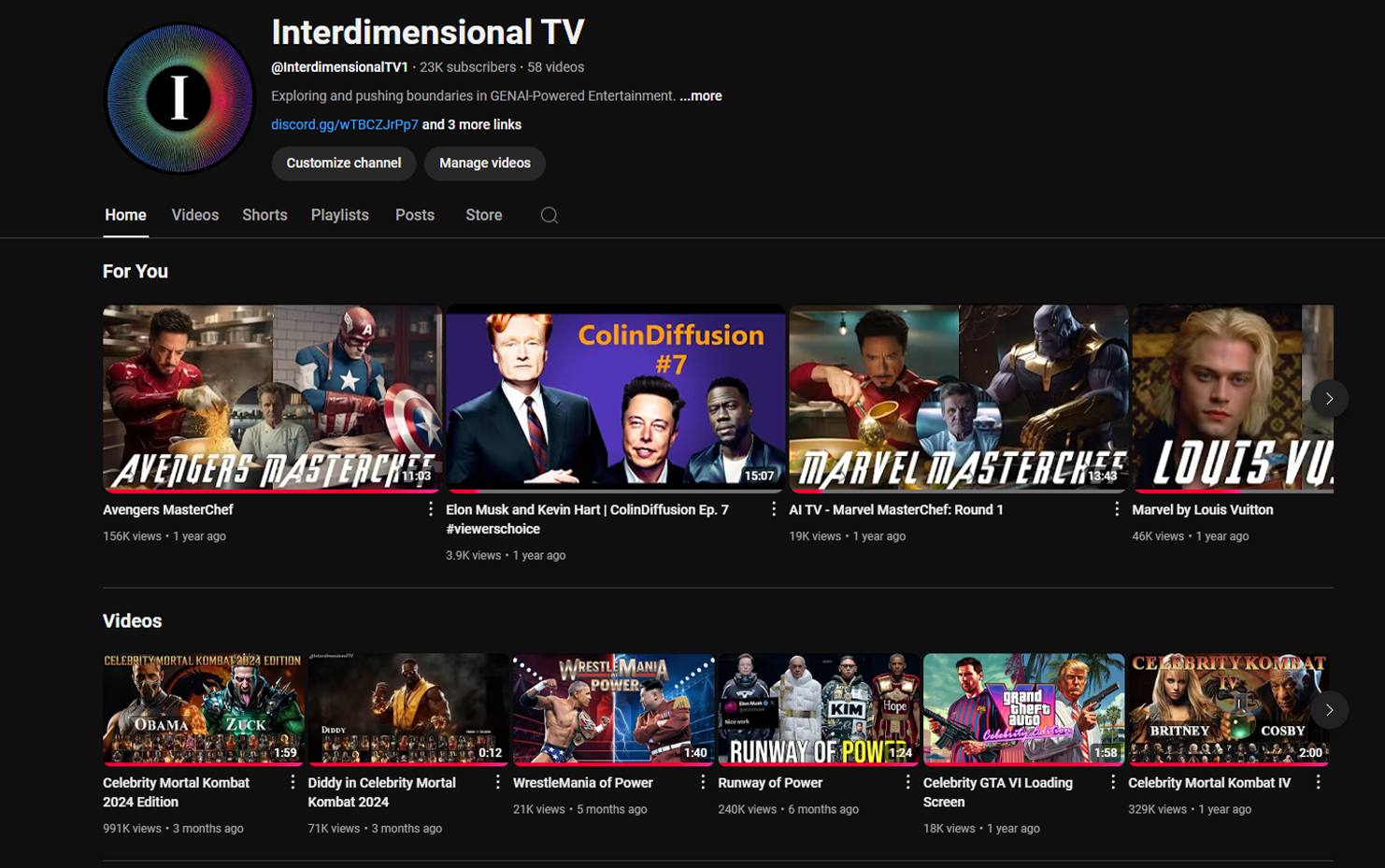Open the and 3 more links text
The width and height of the screenshot is (1385, 868).
[472, 123]
